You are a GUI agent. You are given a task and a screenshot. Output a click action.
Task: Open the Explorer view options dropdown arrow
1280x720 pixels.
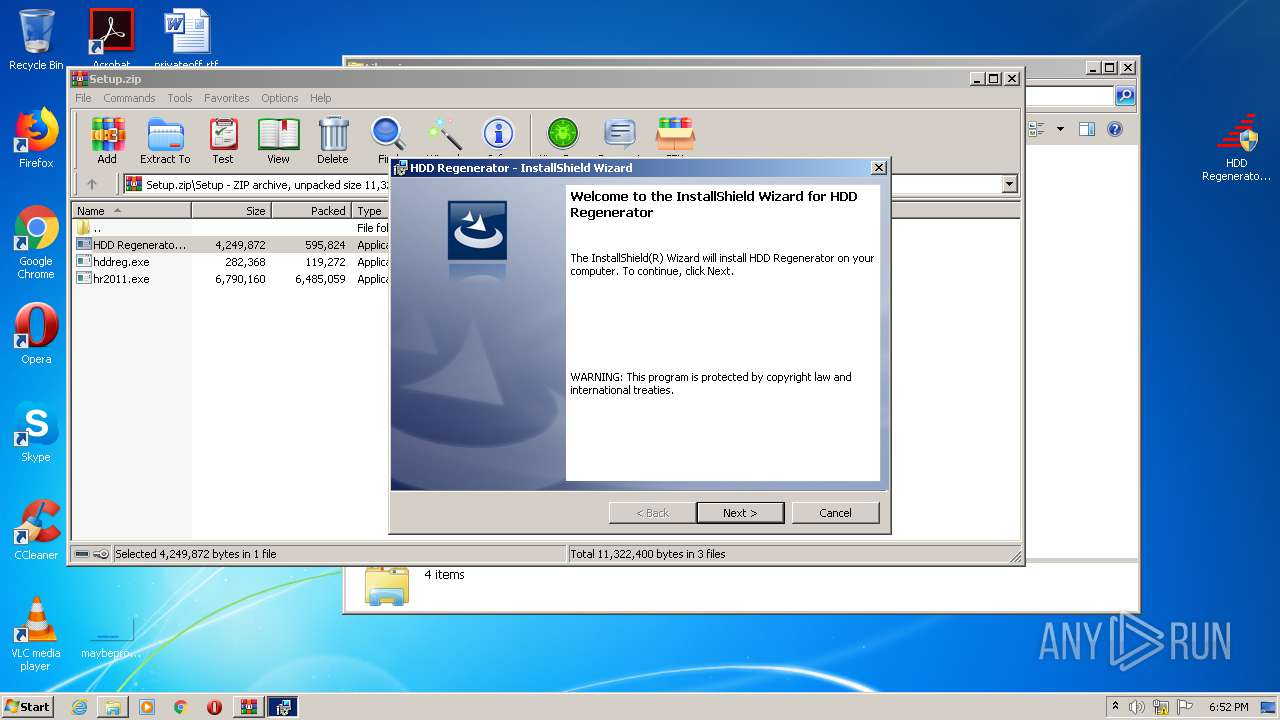pos(1060,129)
